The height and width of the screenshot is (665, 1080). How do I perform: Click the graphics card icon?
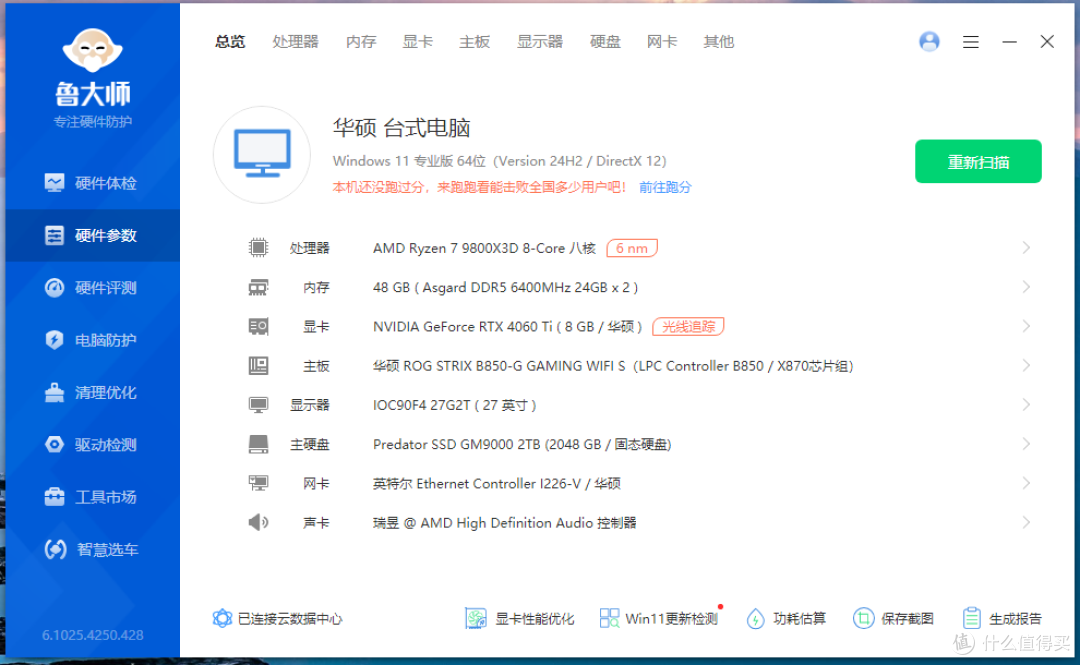tap(258, 326)
